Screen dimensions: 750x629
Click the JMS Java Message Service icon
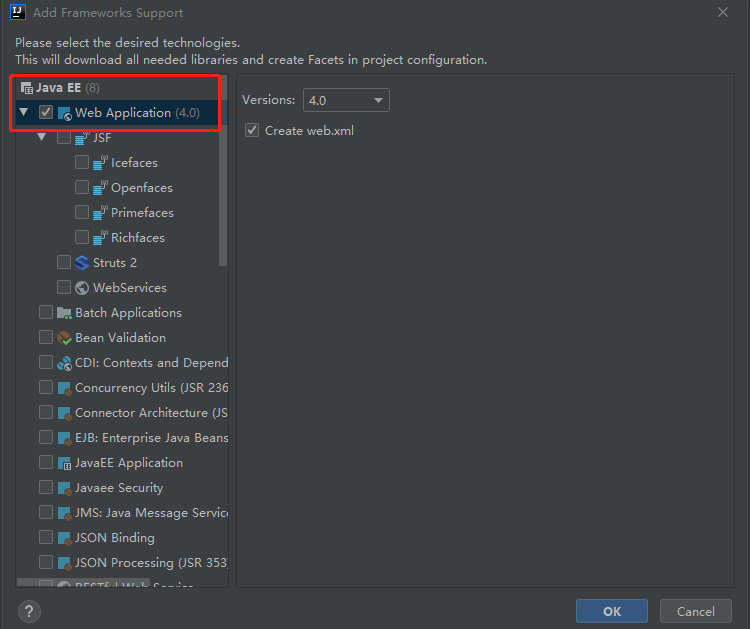point(64,513)
